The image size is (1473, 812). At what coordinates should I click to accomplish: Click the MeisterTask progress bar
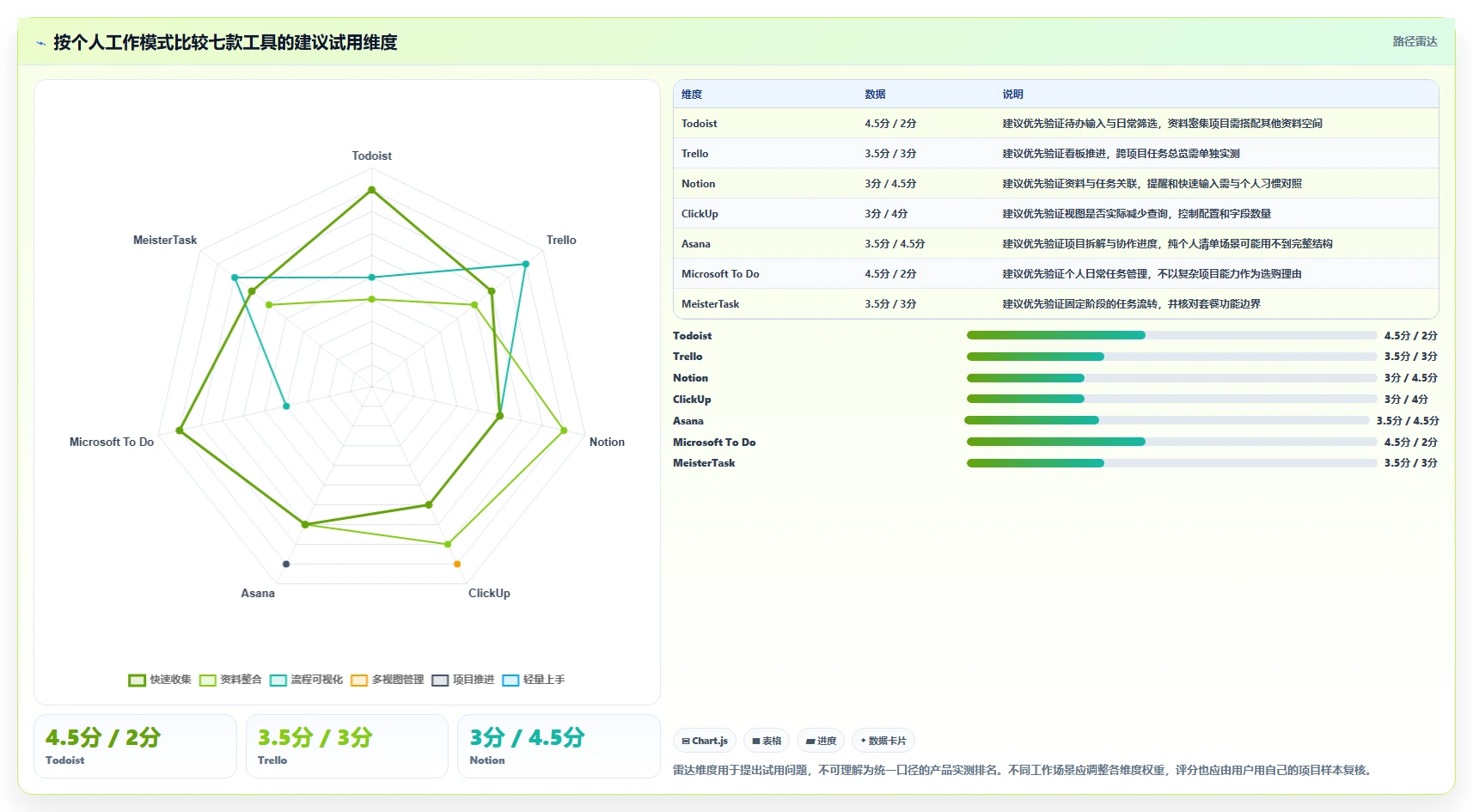[1171, 463]
